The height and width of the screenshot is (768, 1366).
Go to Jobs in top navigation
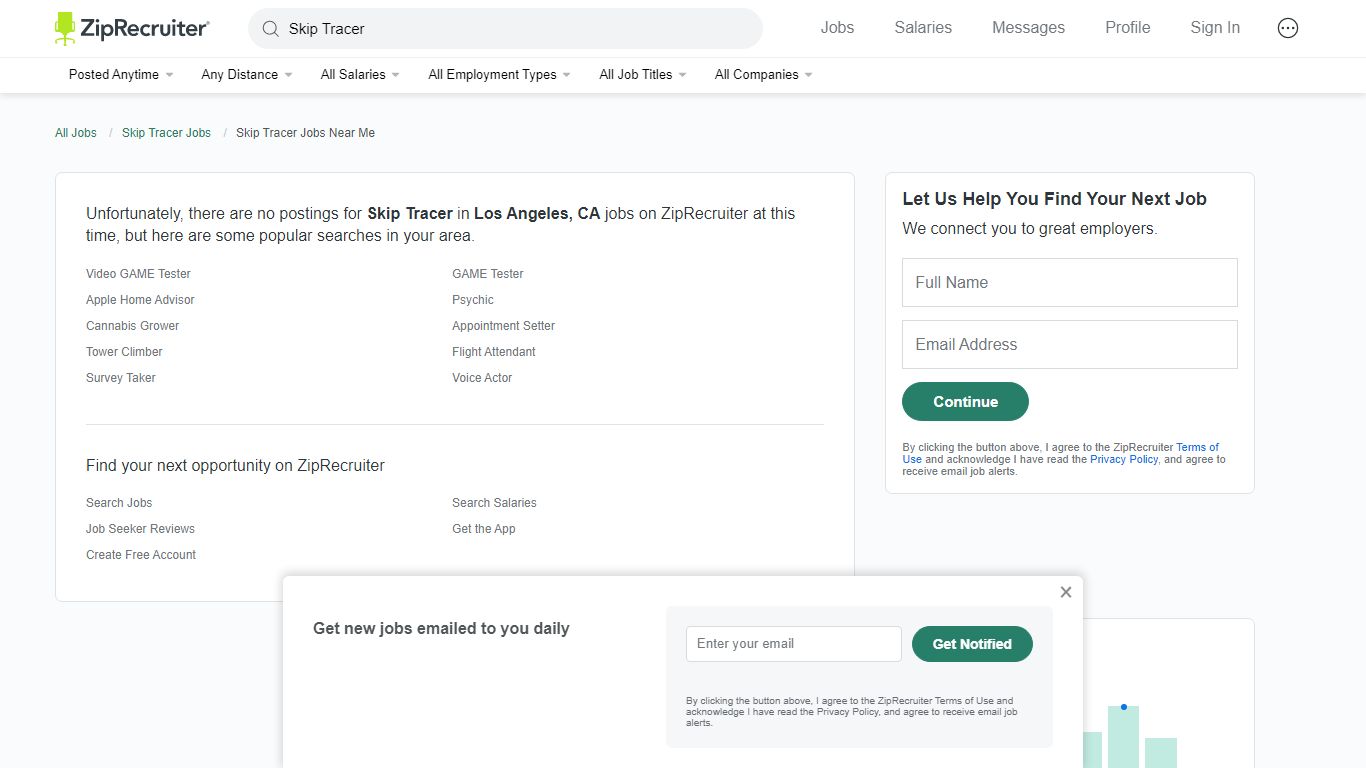point(837,28)
